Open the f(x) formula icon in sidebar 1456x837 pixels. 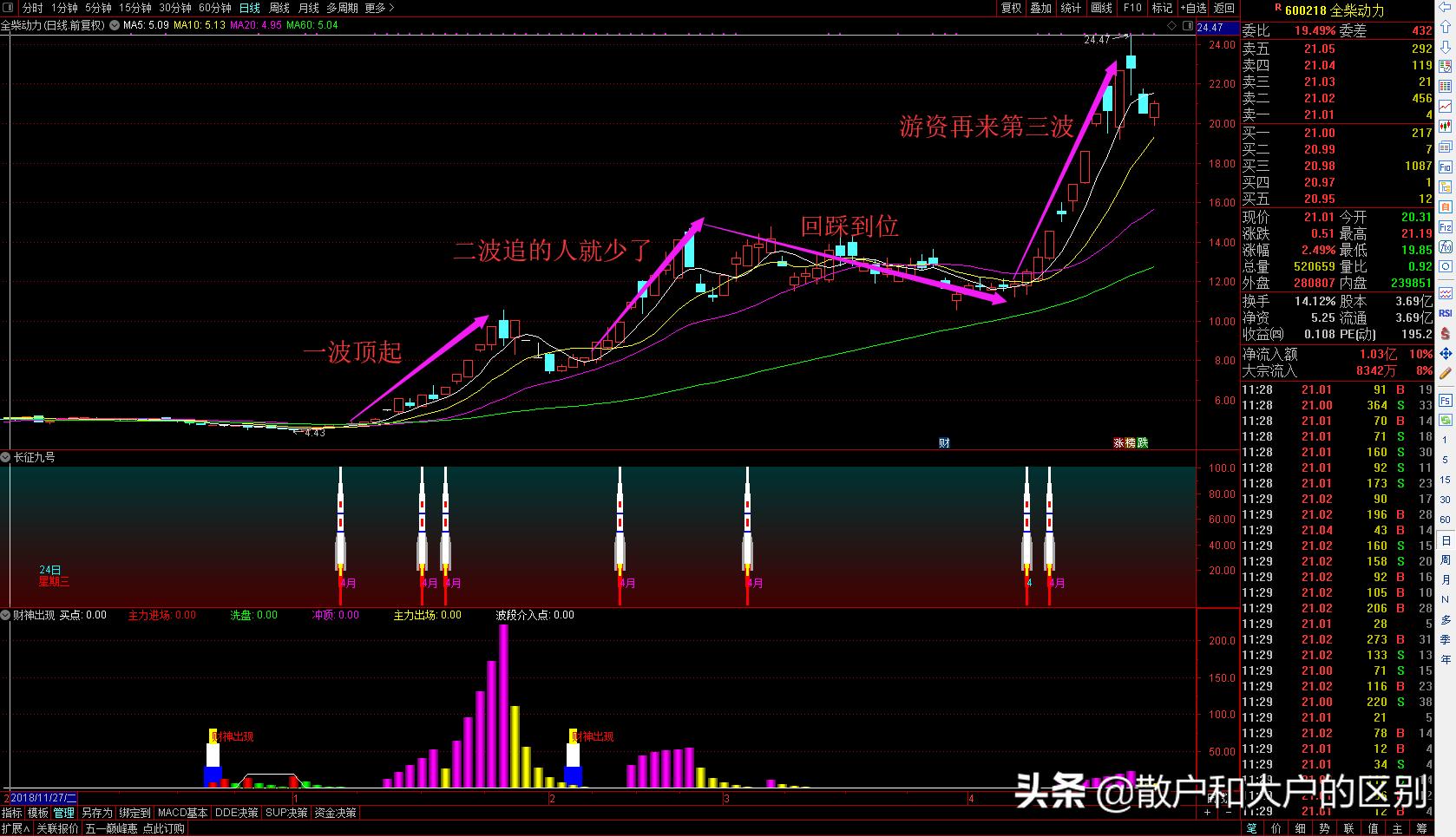(1446, 247)
